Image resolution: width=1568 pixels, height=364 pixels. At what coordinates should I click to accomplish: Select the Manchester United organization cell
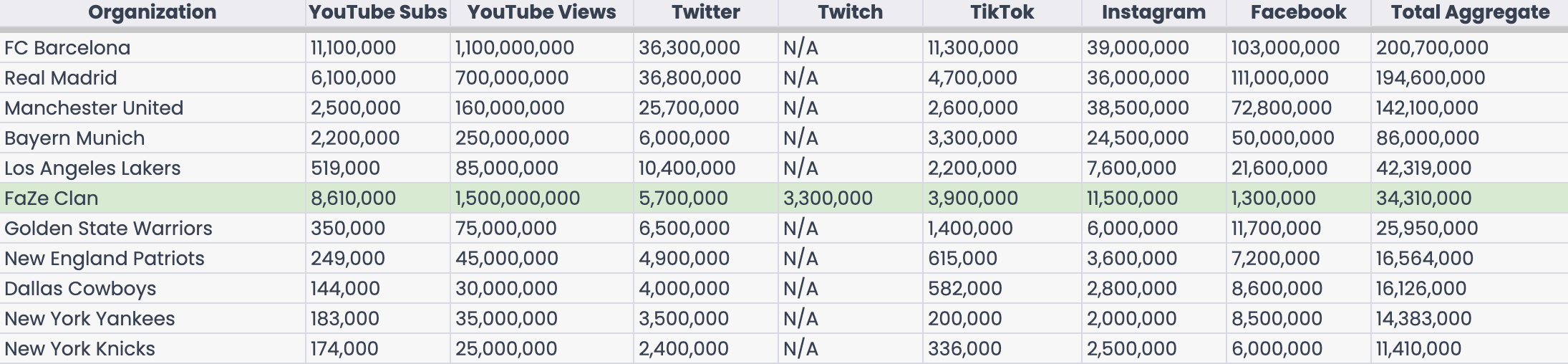(94, 108)
